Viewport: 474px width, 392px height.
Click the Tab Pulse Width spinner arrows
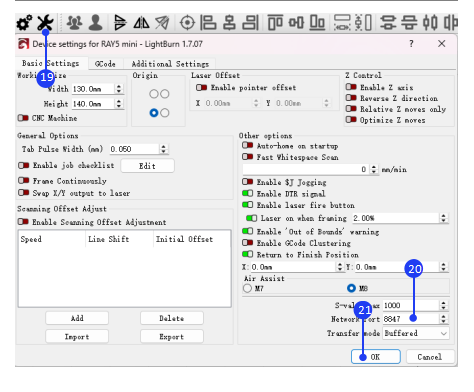tap(163, 149)
